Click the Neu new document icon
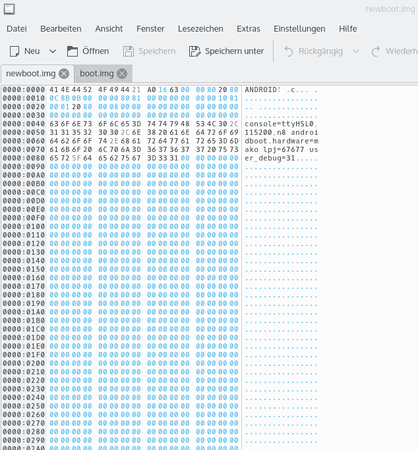418x450 pixels. coord(14,51)
